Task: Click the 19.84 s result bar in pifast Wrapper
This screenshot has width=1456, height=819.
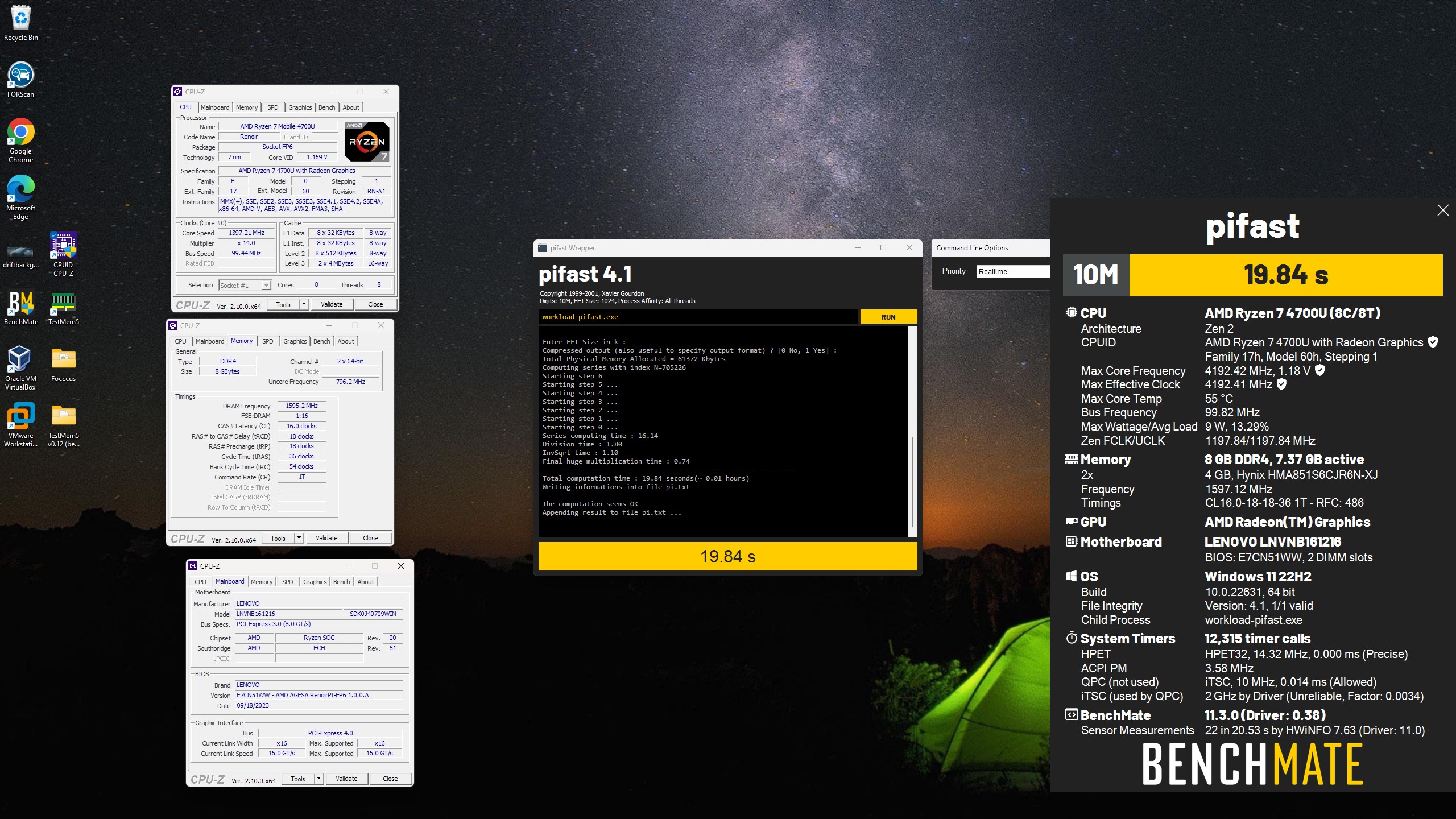Action: coord(728,556)
